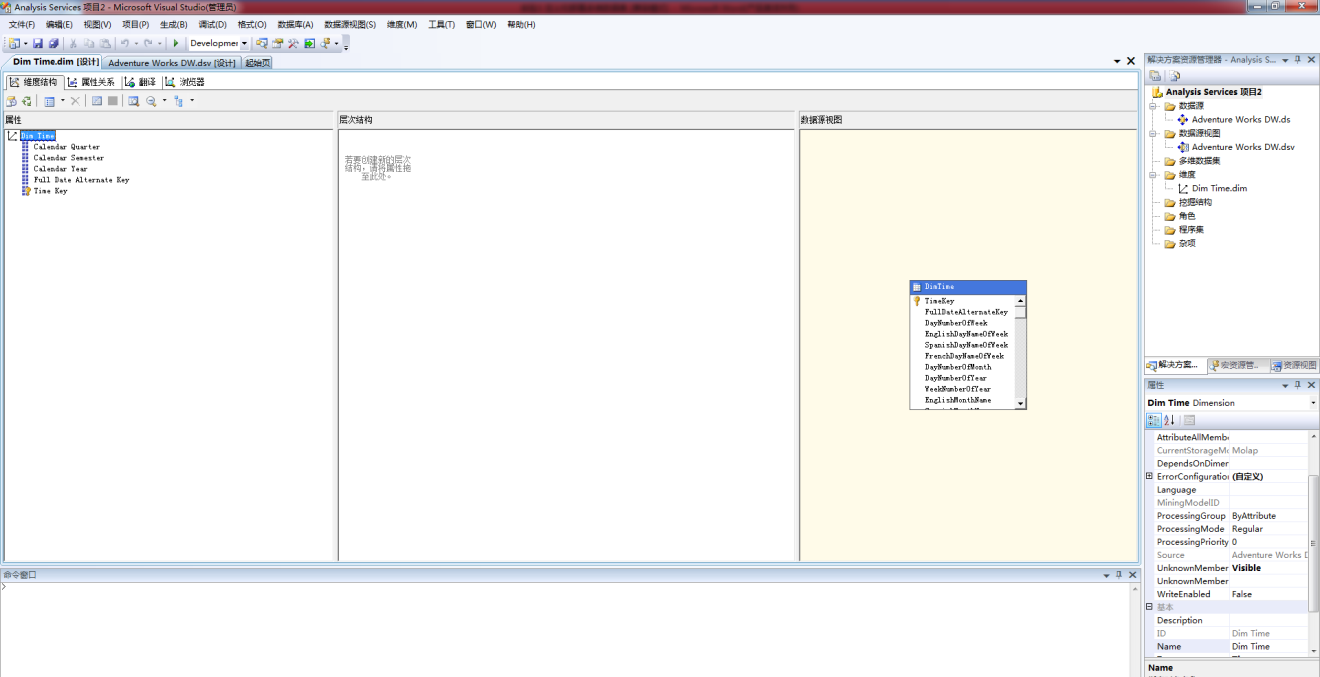Toggle the auto-hide pin on Properties window
The image size is (1320, 677).
pos(1297,384)
